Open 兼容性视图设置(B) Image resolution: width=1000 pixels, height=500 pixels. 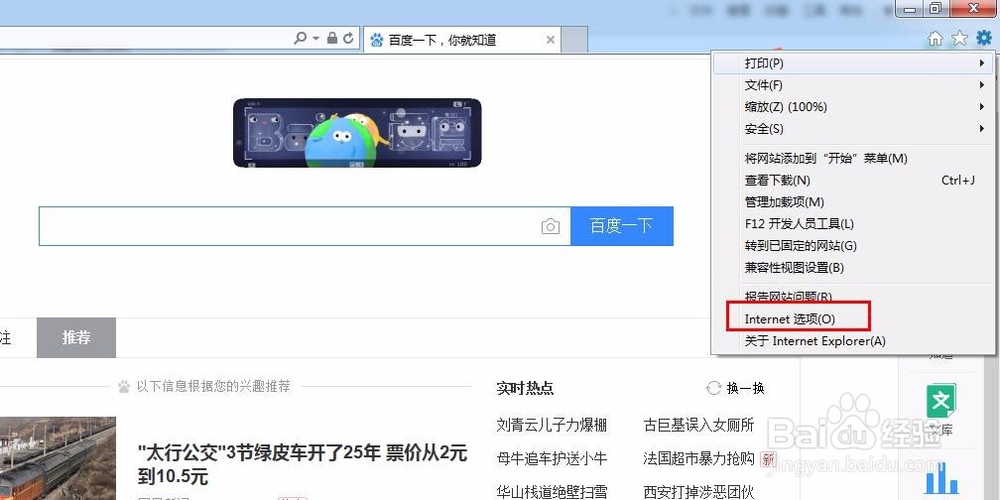point(853,268)
